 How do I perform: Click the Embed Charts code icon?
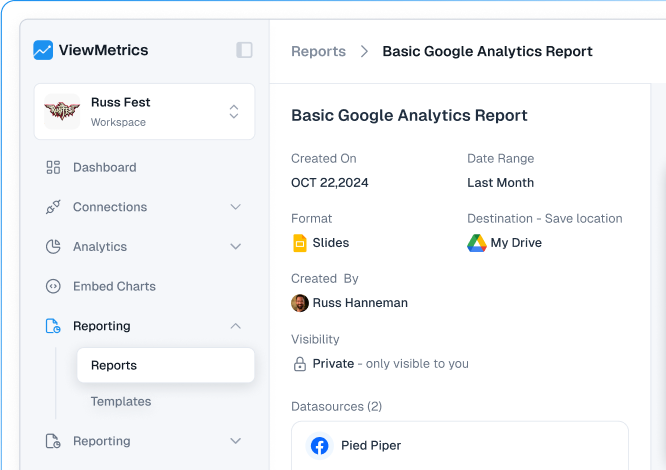pyautogui.click(x=54, y=286)
